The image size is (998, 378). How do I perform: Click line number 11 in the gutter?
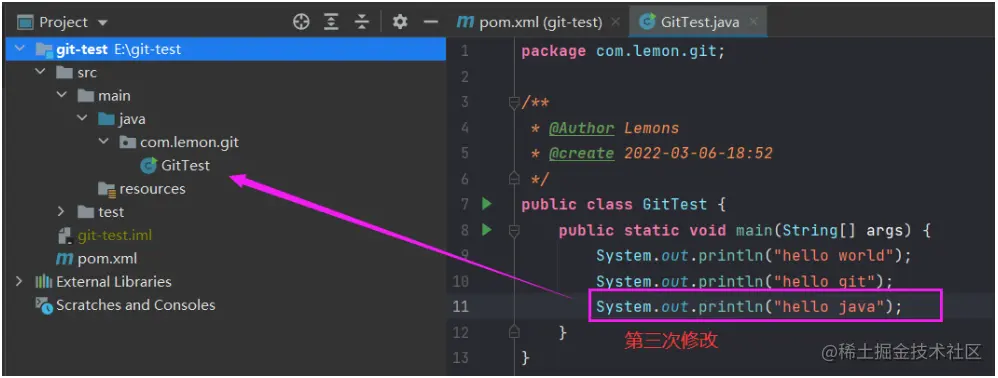pos(460,307)
